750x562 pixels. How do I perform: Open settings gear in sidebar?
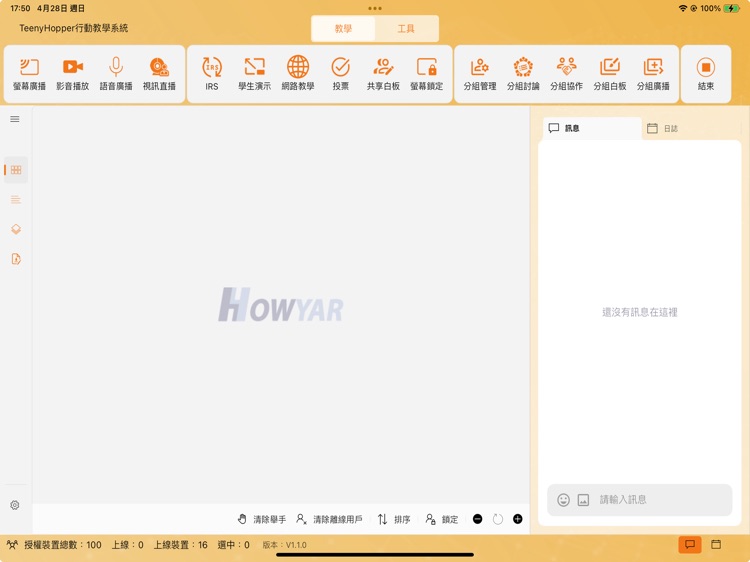pos(15,505)
